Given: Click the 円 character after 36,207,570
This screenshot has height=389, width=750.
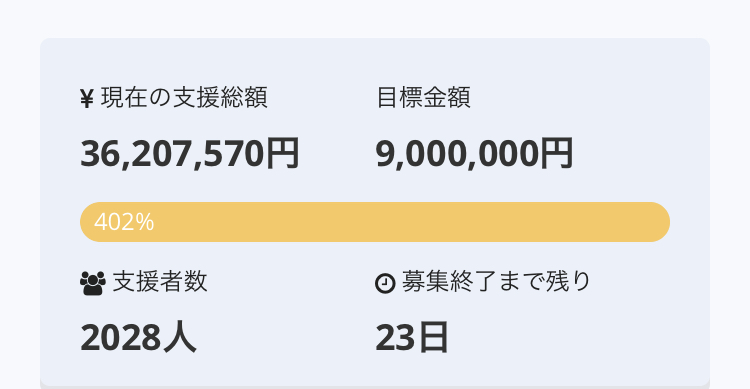Looking at the screenshot, I should (x=283, y=154).
